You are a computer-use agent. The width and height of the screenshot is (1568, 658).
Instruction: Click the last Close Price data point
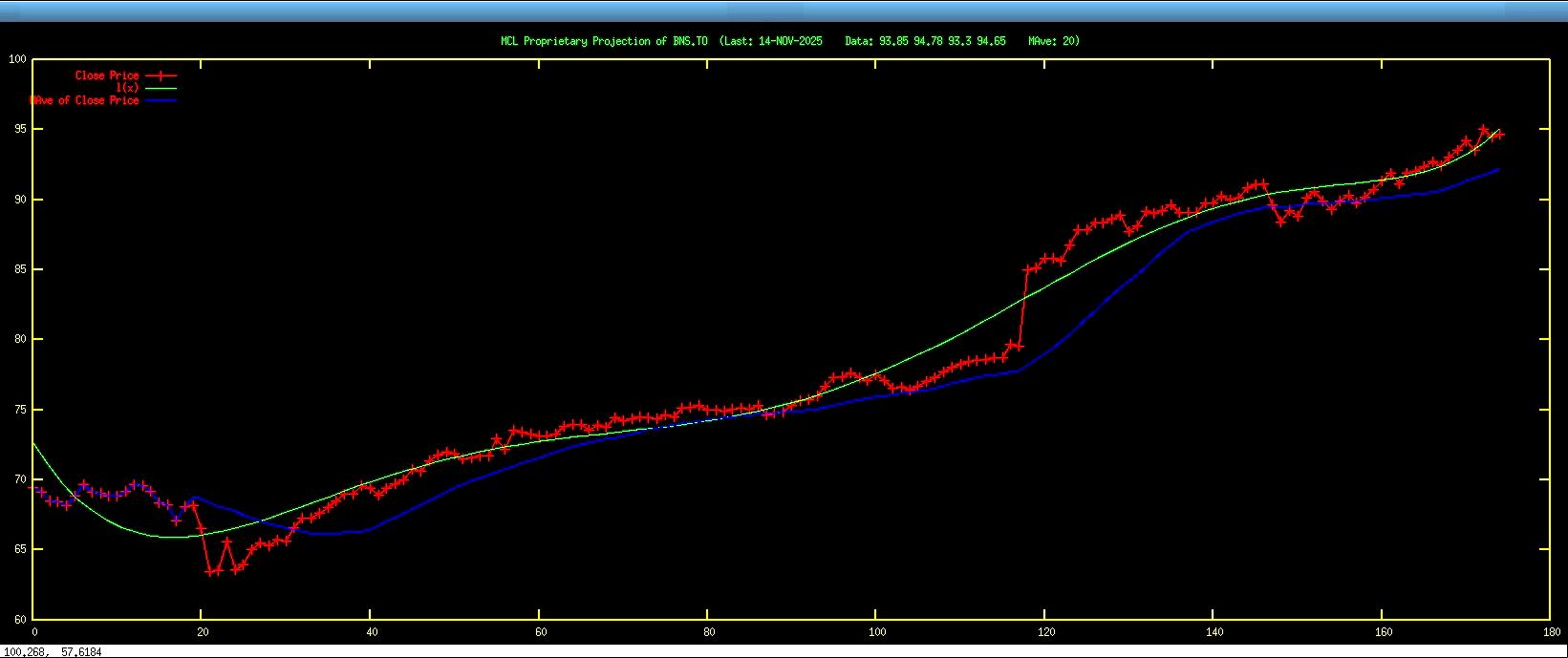click(x=1498, y=135)
